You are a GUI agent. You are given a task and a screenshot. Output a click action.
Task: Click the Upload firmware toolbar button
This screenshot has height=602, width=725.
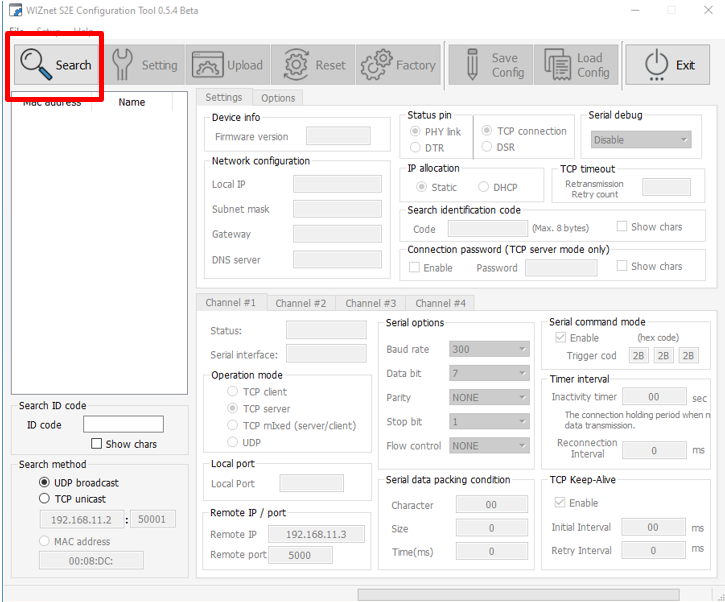point(227,65)
